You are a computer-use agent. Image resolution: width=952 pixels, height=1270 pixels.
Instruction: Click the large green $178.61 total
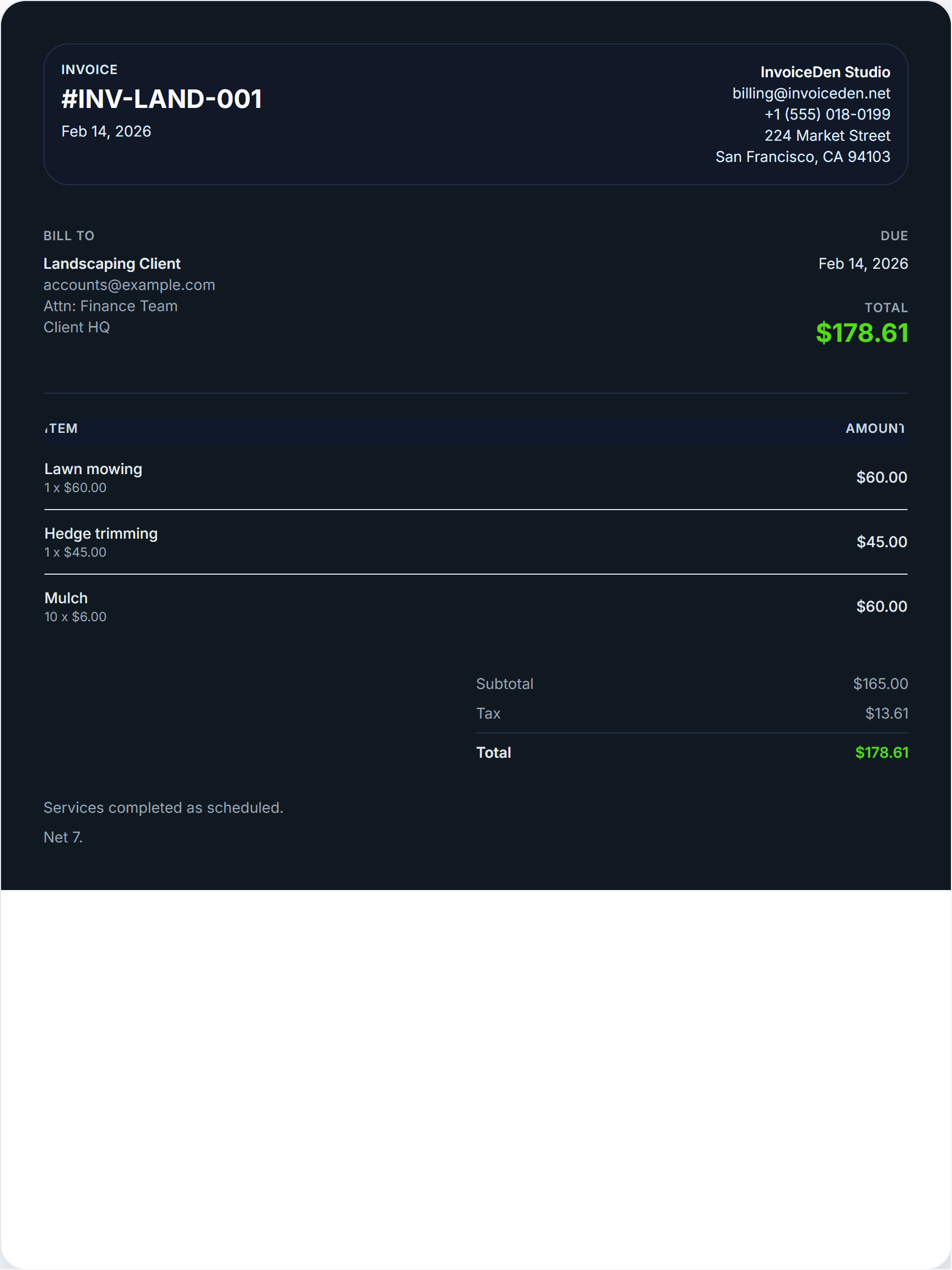[x=862, y=333]
